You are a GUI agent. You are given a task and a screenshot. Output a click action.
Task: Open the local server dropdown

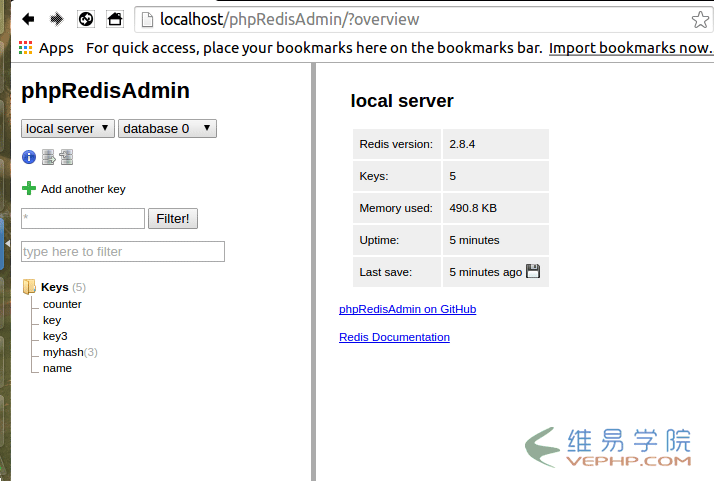click(x=68, y=128)
